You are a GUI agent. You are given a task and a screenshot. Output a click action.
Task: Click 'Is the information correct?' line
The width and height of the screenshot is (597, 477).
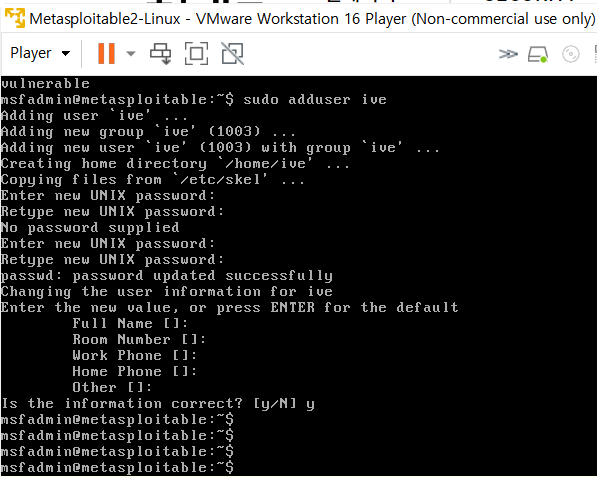(158, 404)
